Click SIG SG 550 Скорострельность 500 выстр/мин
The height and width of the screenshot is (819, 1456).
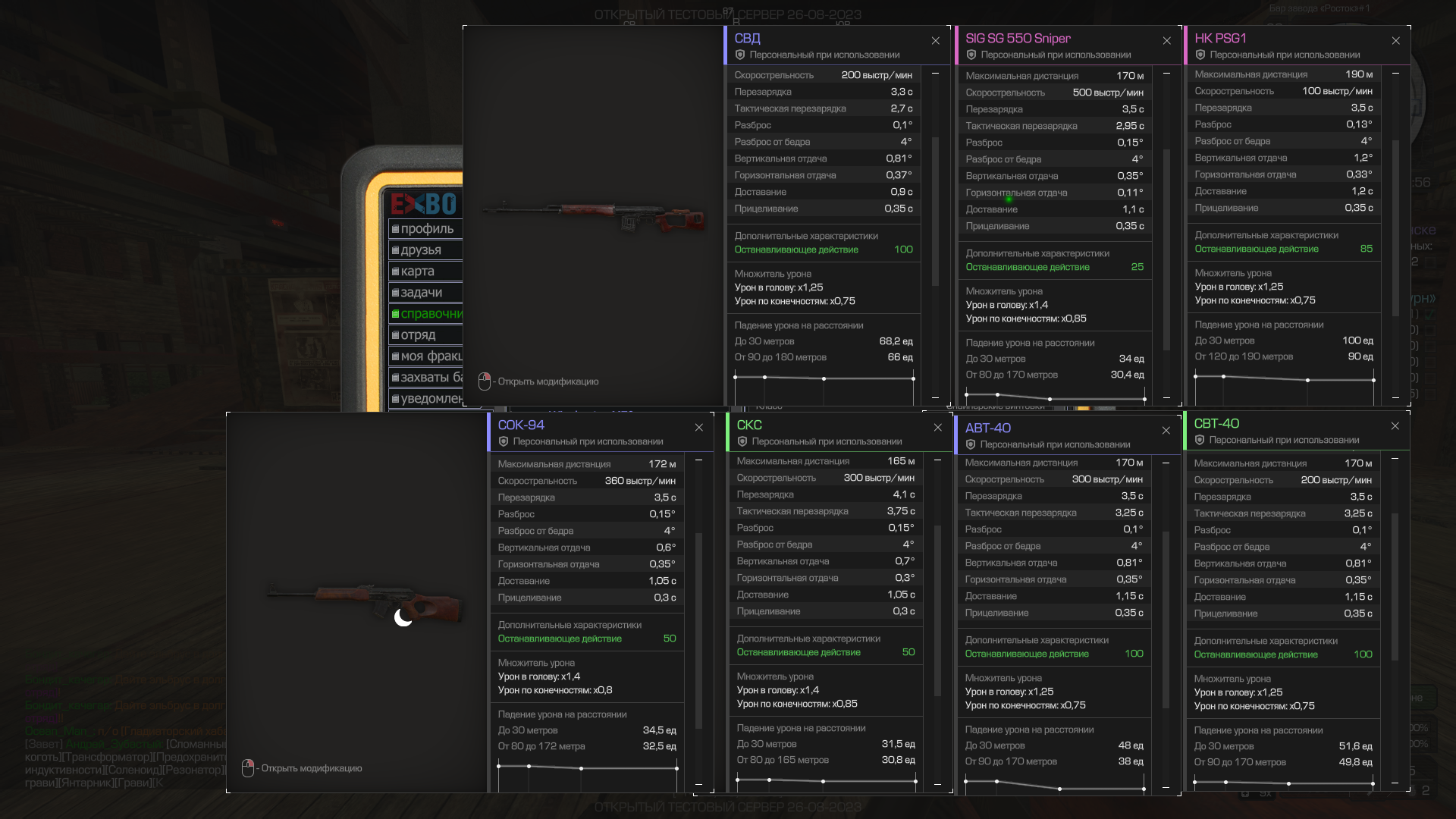1054,93
